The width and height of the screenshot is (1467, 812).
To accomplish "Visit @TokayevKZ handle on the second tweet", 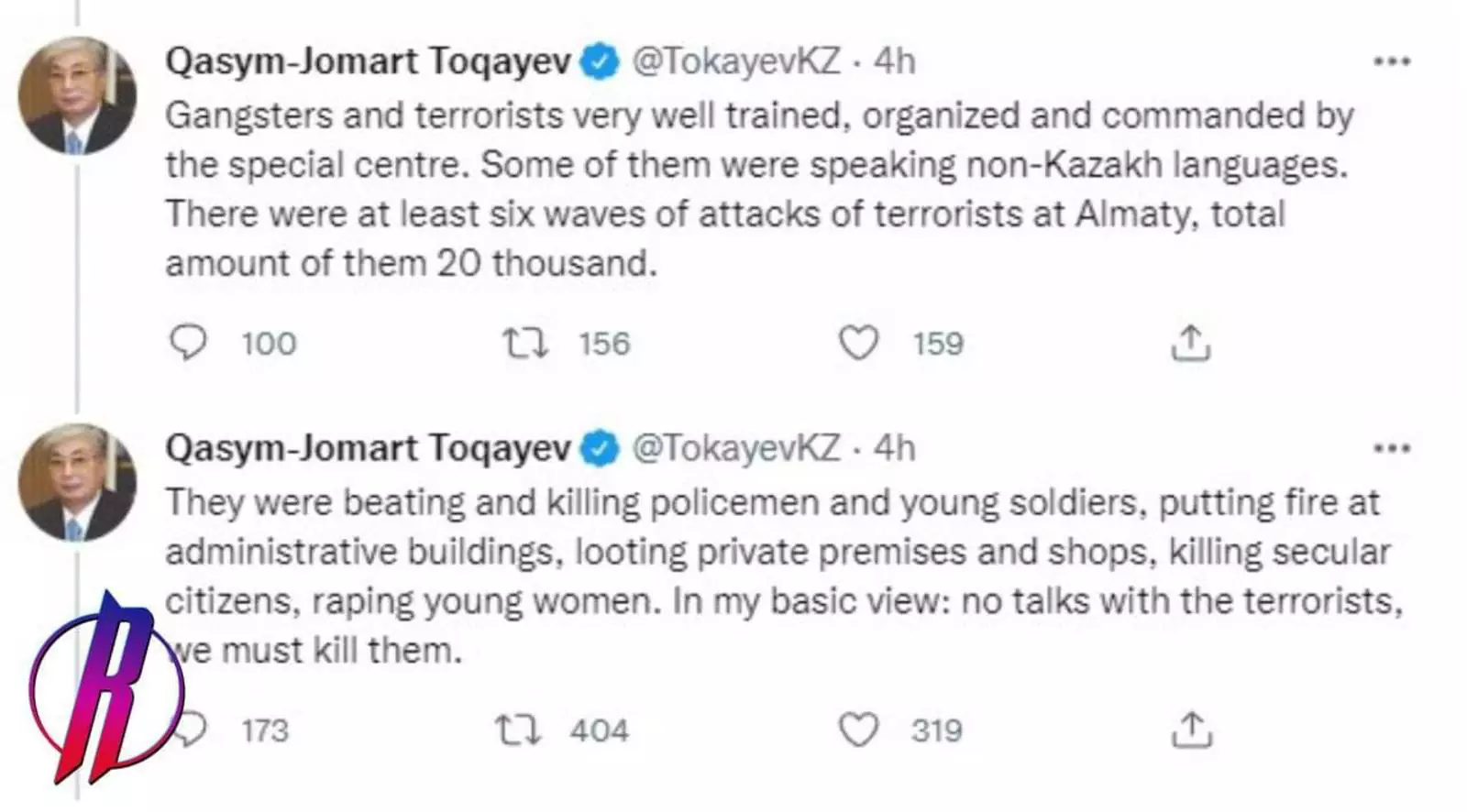I will [x=736, y=448].
